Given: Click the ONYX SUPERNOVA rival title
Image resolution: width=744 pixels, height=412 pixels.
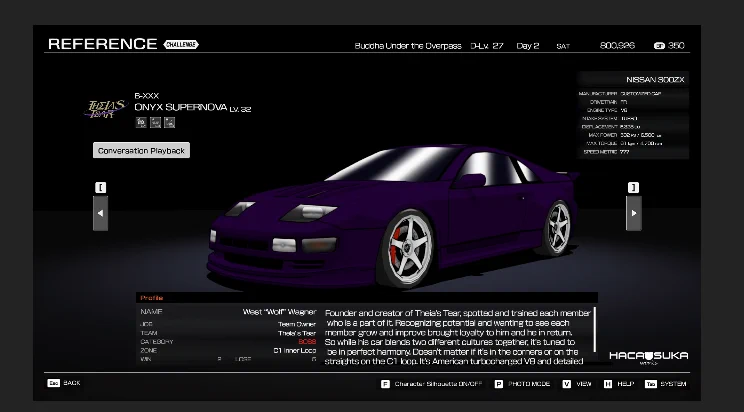Looking at the screenshot, I should coord(181,107).
